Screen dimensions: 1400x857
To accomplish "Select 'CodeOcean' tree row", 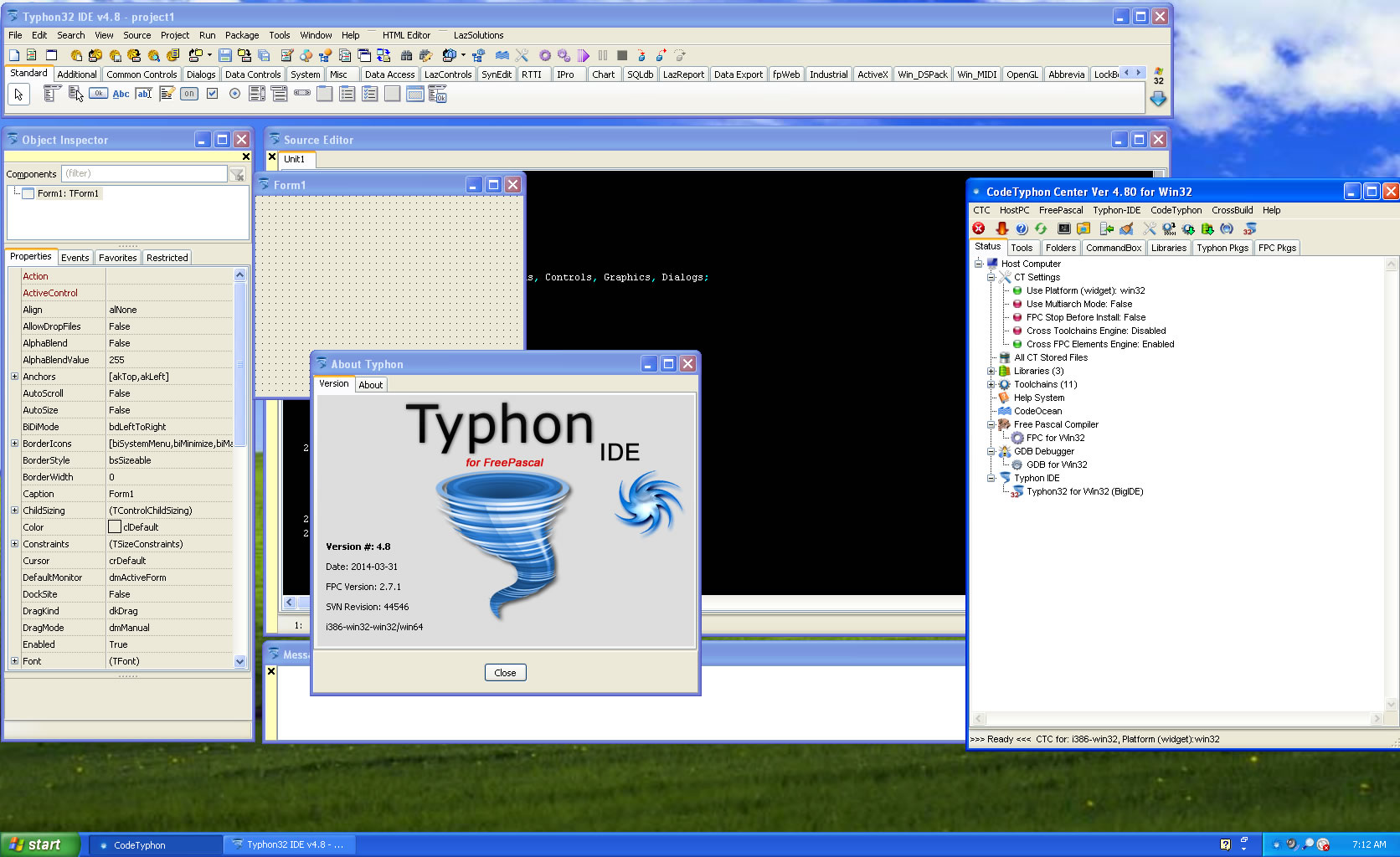I will coord(1037,411).
